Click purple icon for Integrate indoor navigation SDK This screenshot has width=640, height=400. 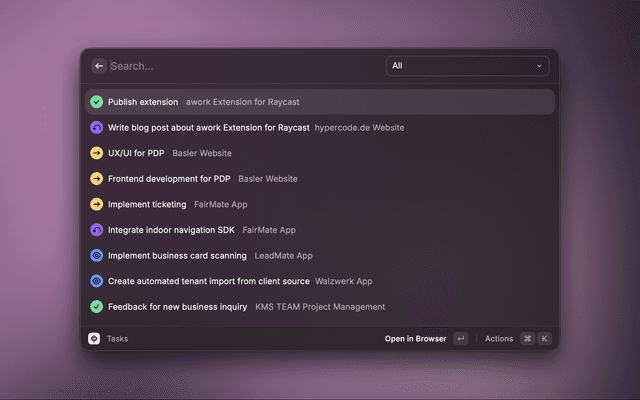pyautogui.click(x=96, y=230)
